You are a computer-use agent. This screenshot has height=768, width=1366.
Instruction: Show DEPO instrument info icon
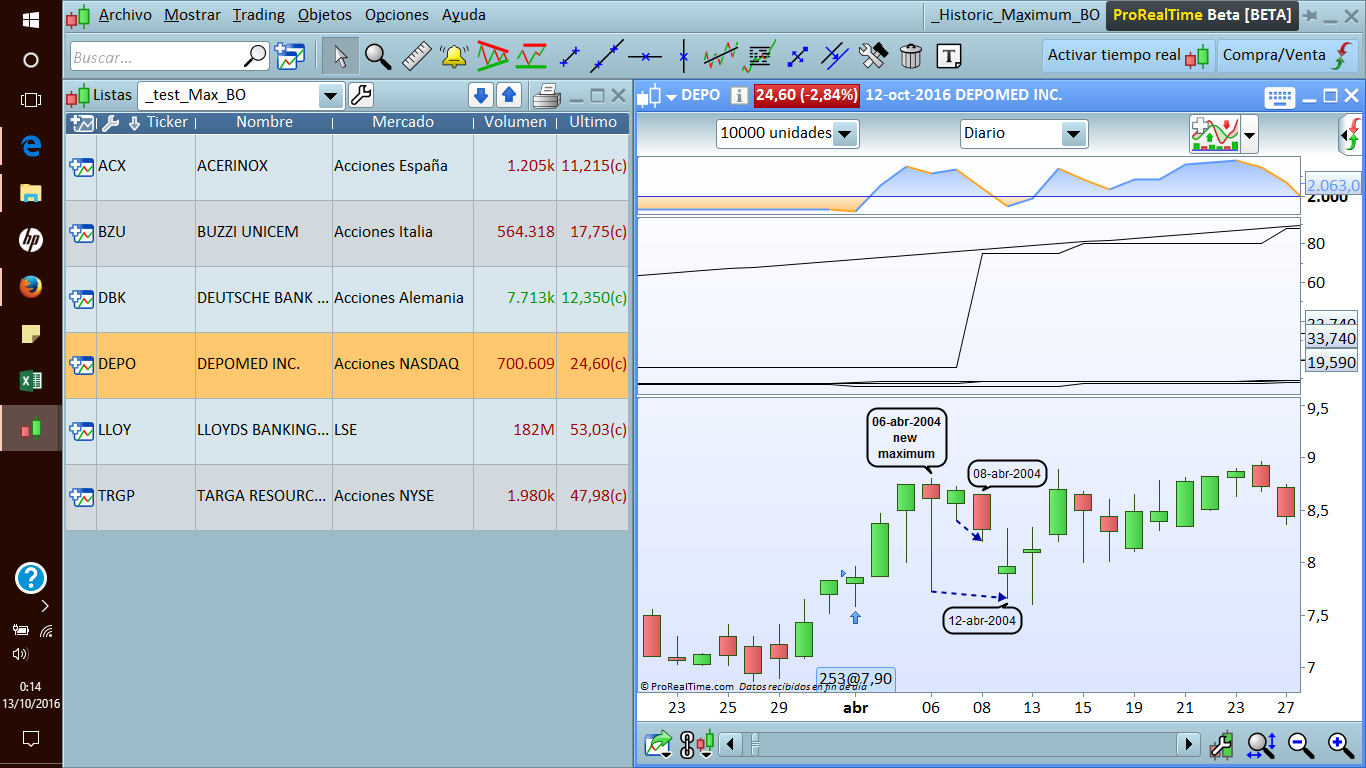coord(739,96)
